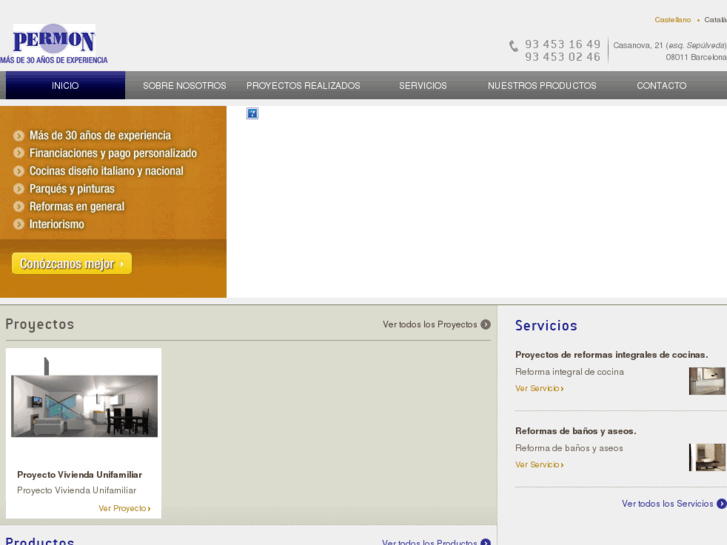
Task: Click the bullet icon beside Cocinas diseño italiano
Action: tap(19, 171)
